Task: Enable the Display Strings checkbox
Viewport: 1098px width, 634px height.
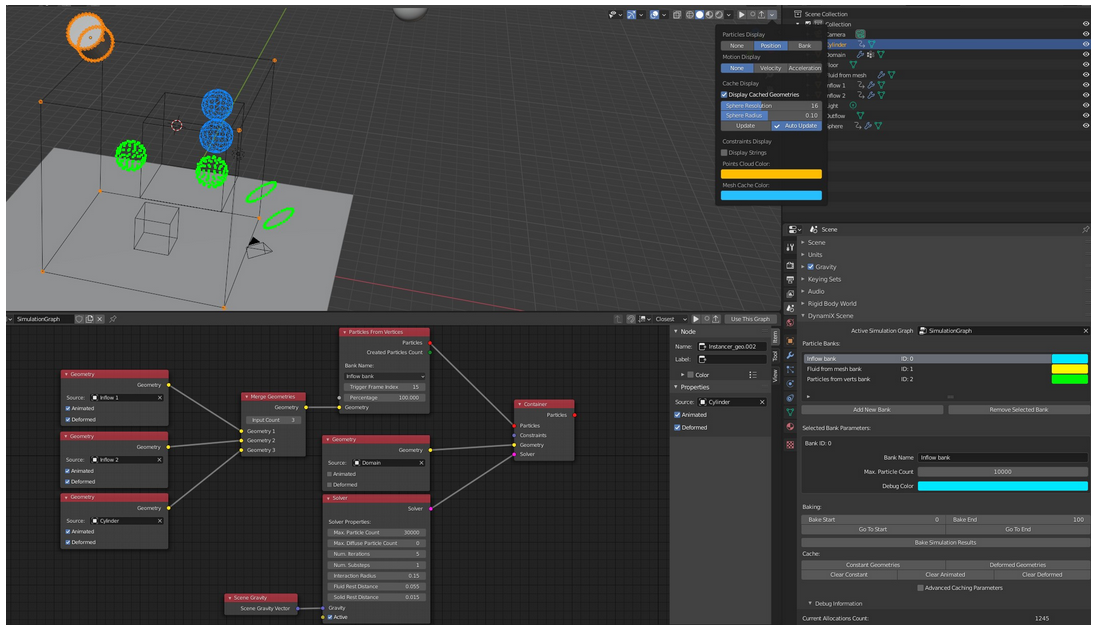Action: pyautogui.click(x=724, y=153)
